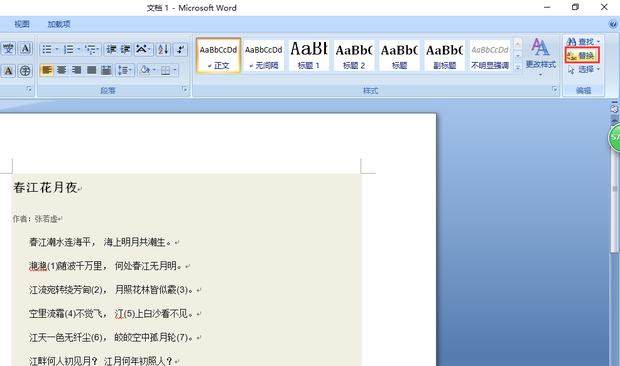Click 查找 Find button
Viewport: 620px width, 366px height.
click(x=580, y=42)
